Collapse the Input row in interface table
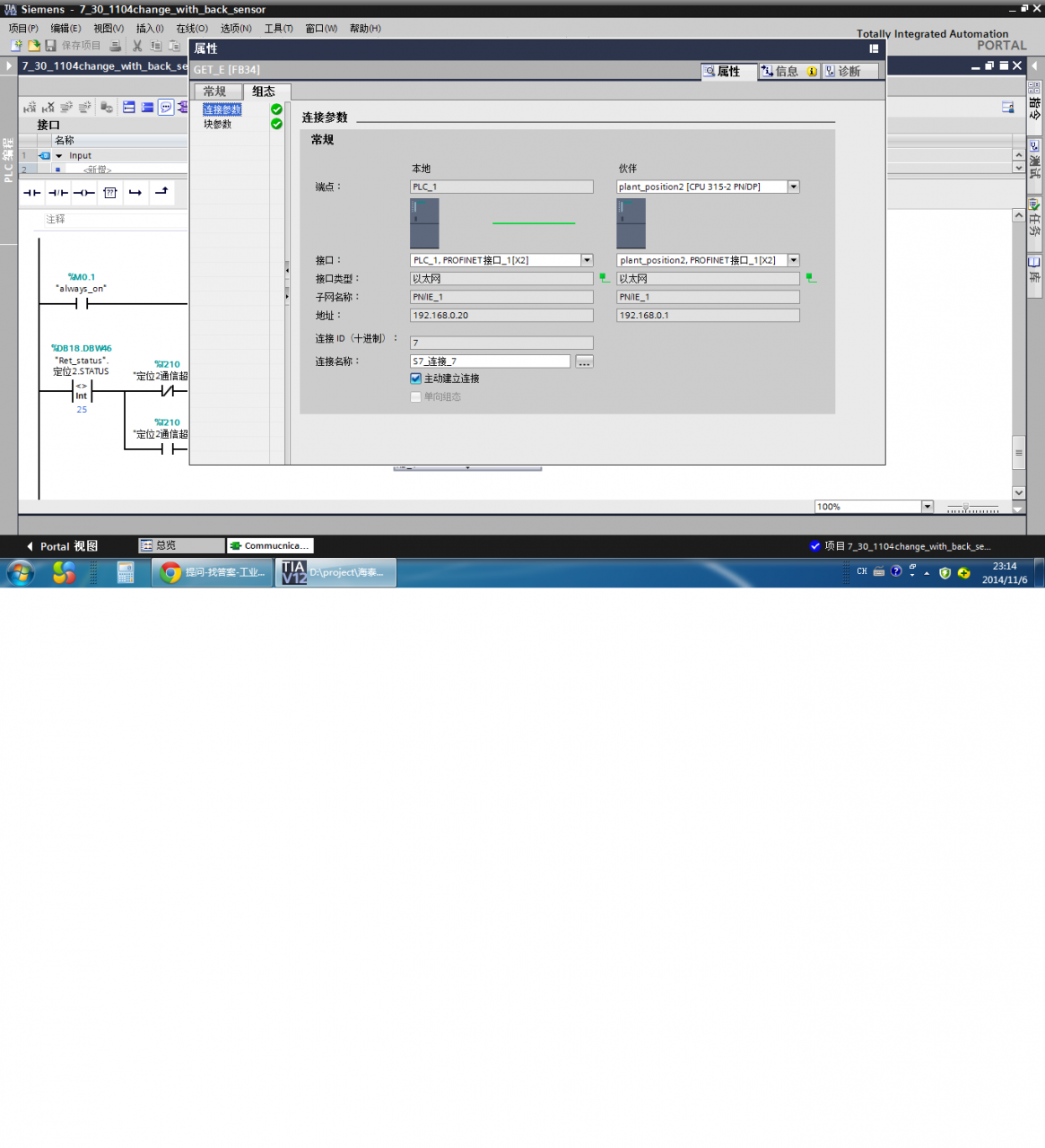Viewport: 1045px width, 1148px height. tap(59, 155)
